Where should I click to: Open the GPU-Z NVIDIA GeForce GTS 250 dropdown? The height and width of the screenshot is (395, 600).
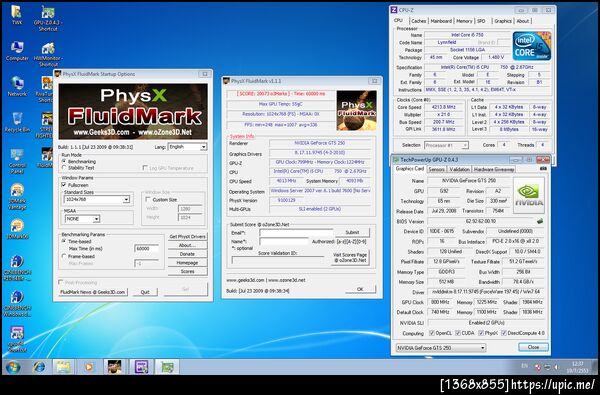coord(441,348)
